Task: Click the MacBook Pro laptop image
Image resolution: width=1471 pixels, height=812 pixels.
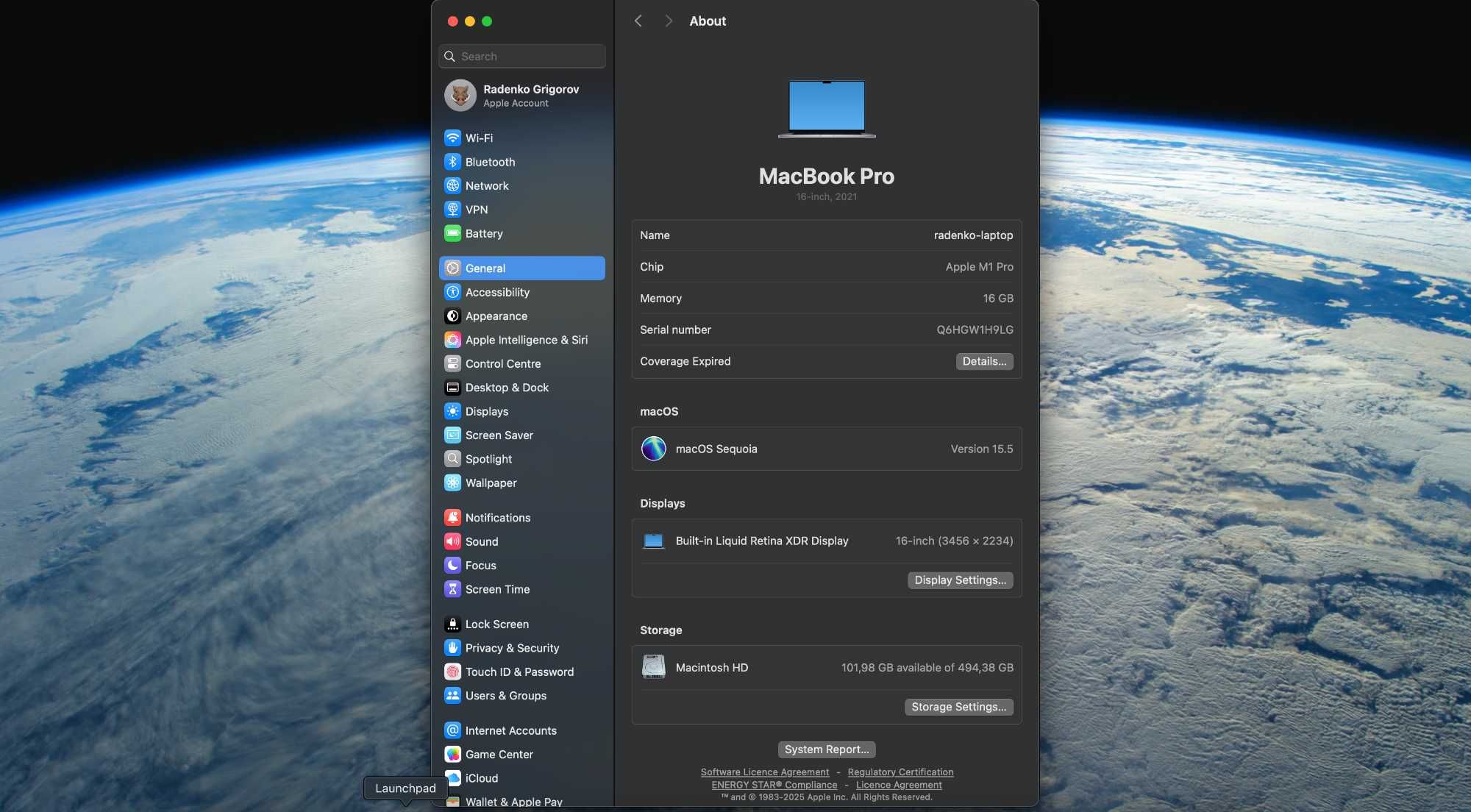Action: point(827,109)
